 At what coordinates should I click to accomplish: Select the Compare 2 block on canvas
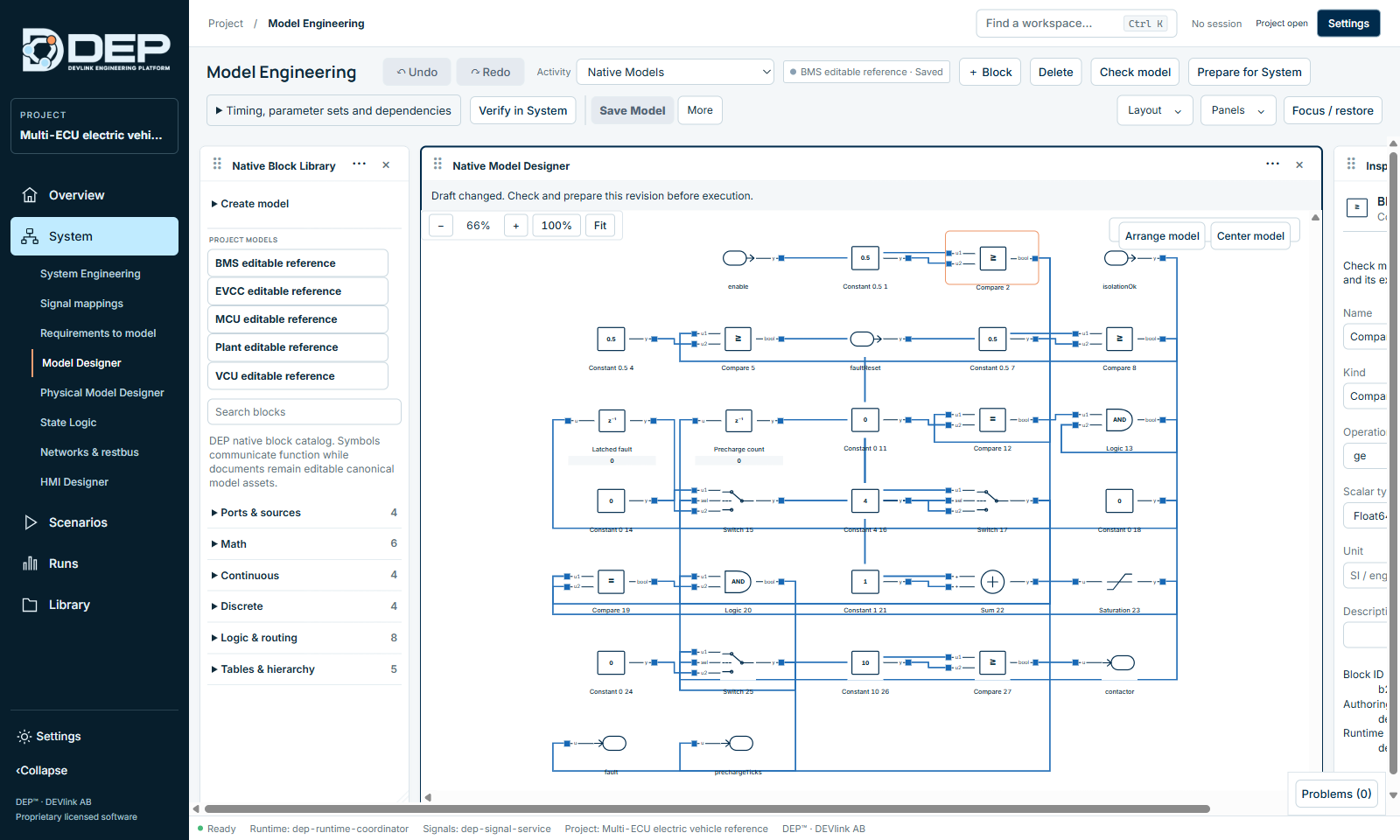tap(992, 258)
